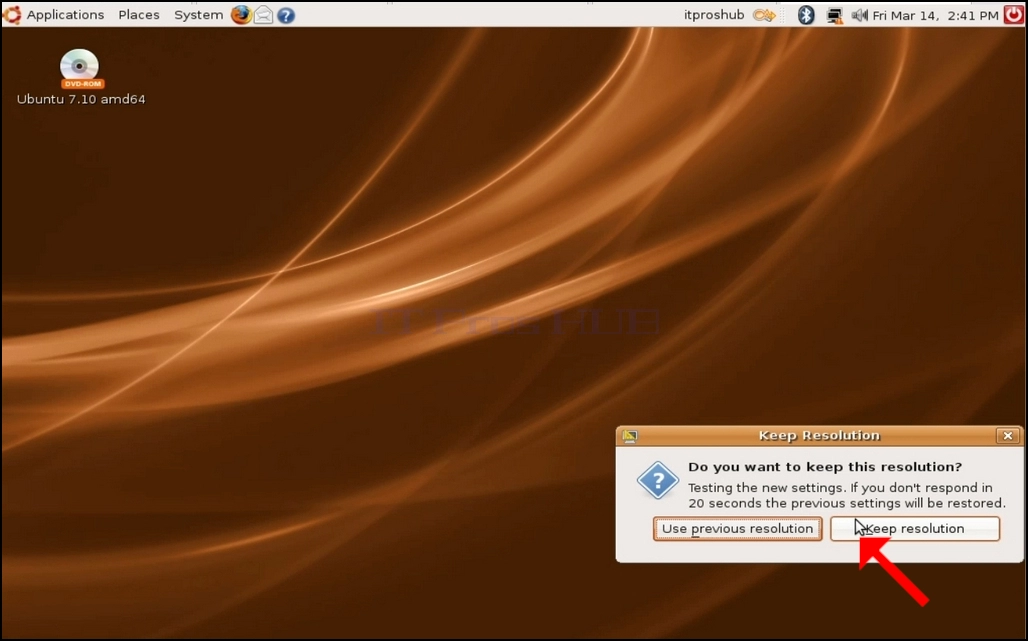Close the Keep Resolution dialog

click(x=1008, y=436)
